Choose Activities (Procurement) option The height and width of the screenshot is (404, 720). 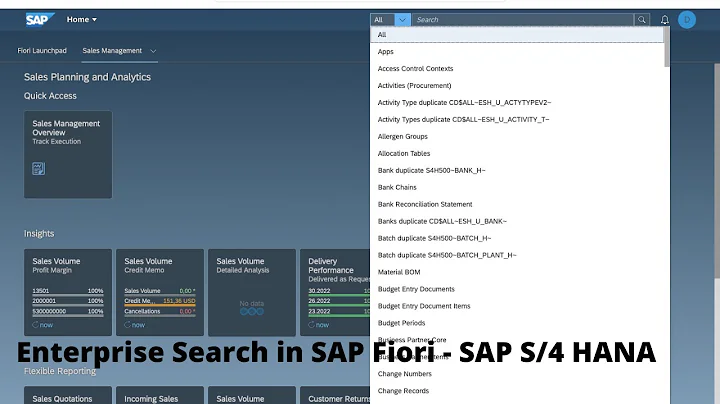(x=517, y=85)
